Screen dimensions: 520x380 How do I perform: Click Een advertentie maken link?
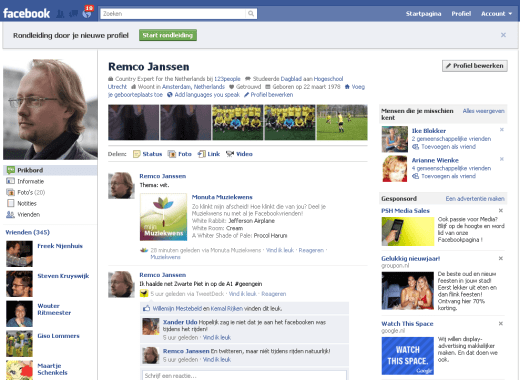pyautogui.click(x=475, y=199)
